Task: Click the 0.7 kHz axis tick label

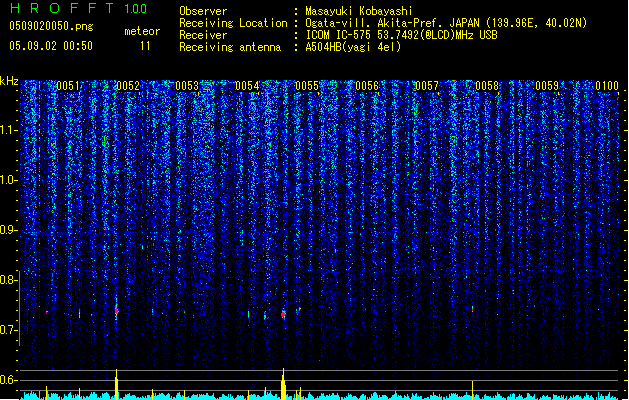Action: click(9, 330)
